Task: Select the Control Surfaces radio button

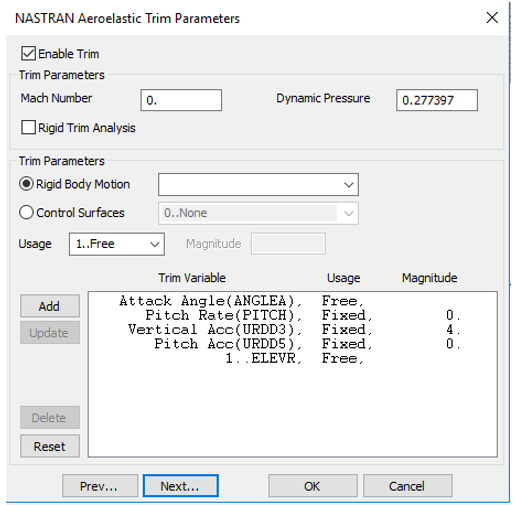Action: pos(26,212)
